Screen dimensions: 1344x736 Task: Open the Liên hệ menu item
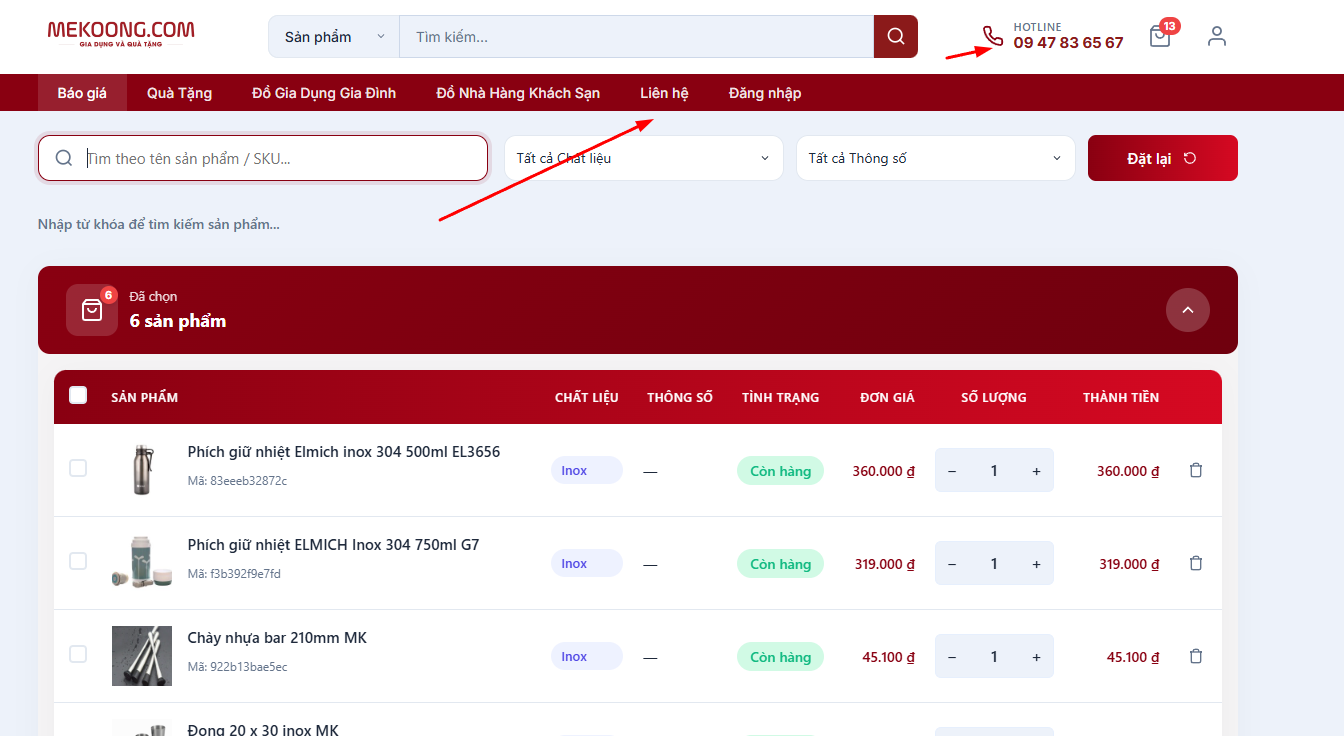click(x=664, y=93)
